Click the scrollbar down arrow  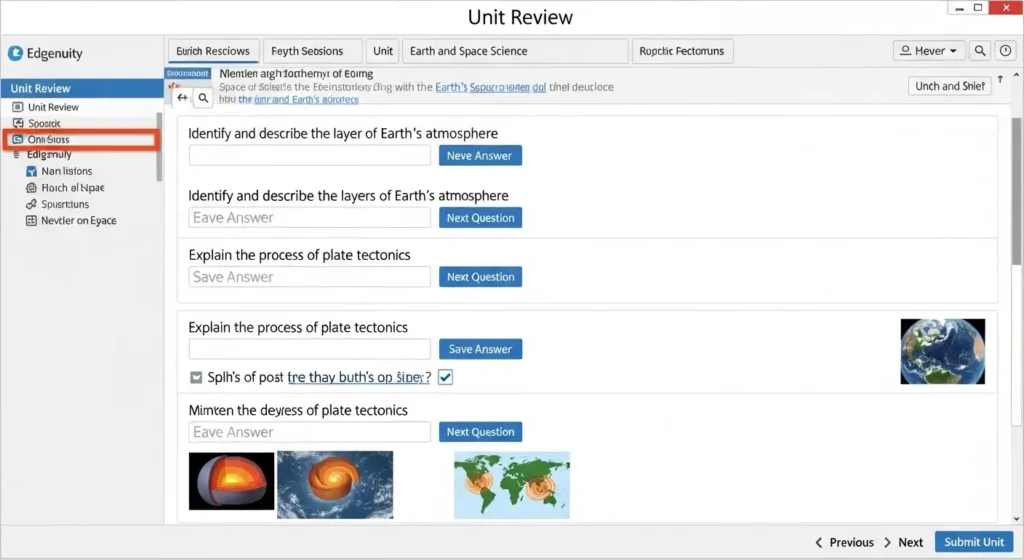(x=1016, y=519)
